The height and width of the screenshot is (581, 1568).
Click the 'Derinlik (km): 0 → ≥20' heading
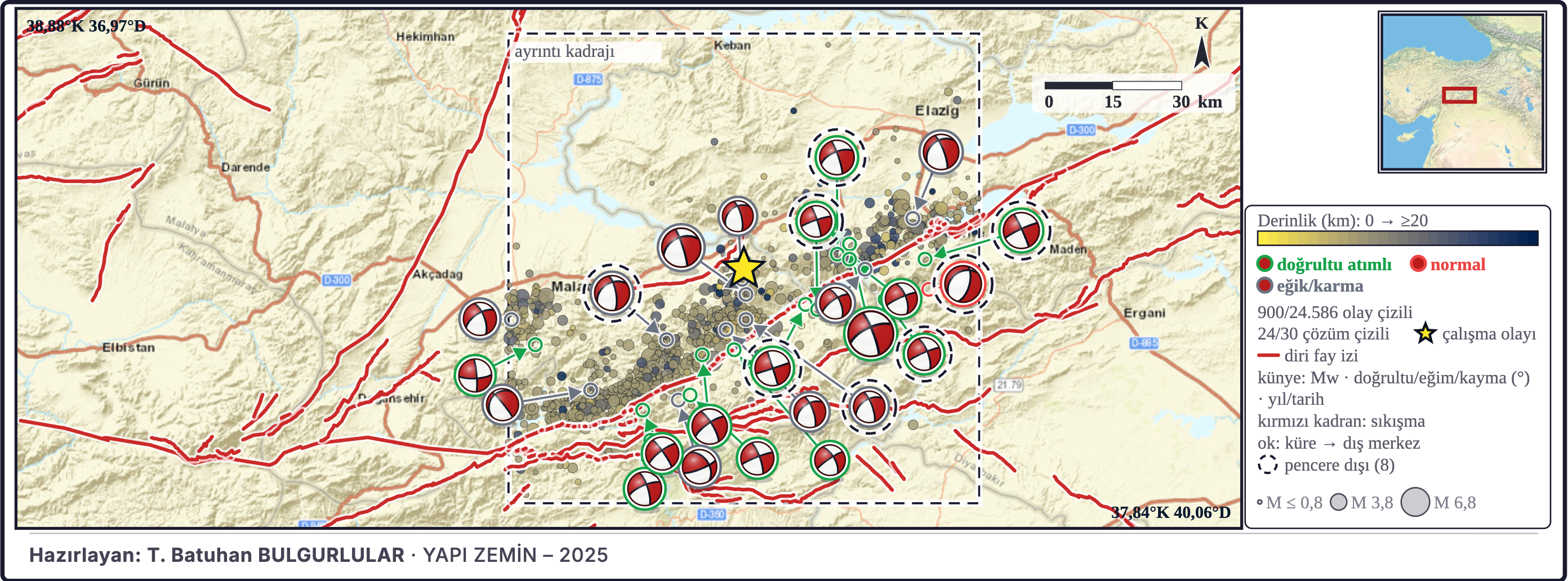tap(1343, 220)
